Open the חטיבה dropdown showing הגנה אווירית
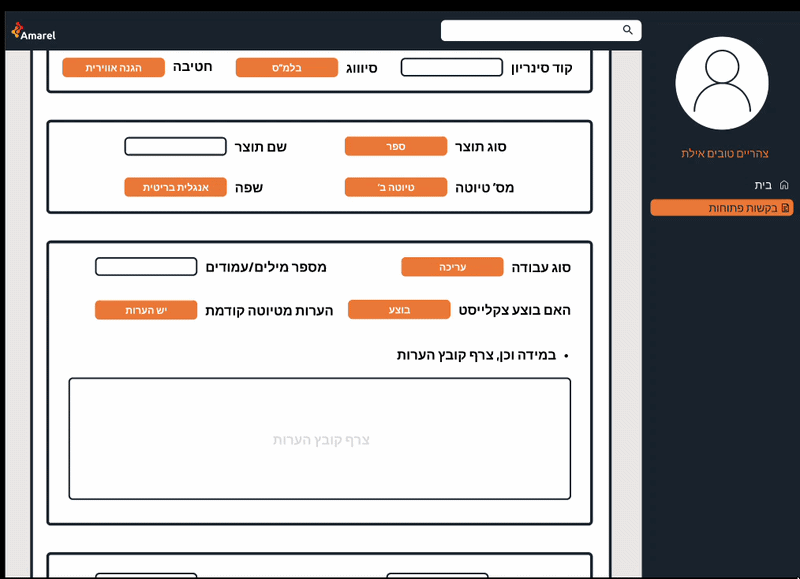 (x=113, y=67)
